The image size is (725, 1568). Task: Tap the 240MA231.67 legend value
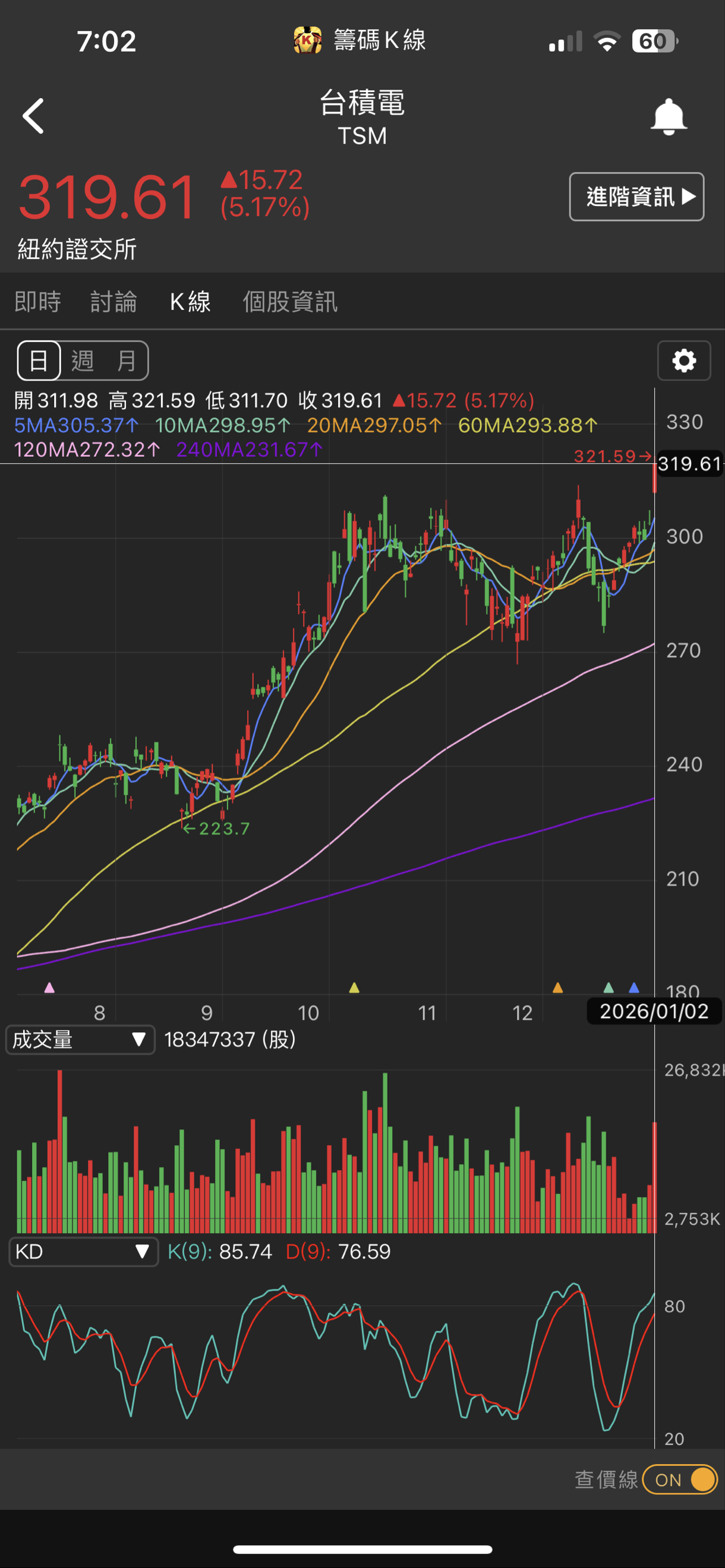(249, 450)
